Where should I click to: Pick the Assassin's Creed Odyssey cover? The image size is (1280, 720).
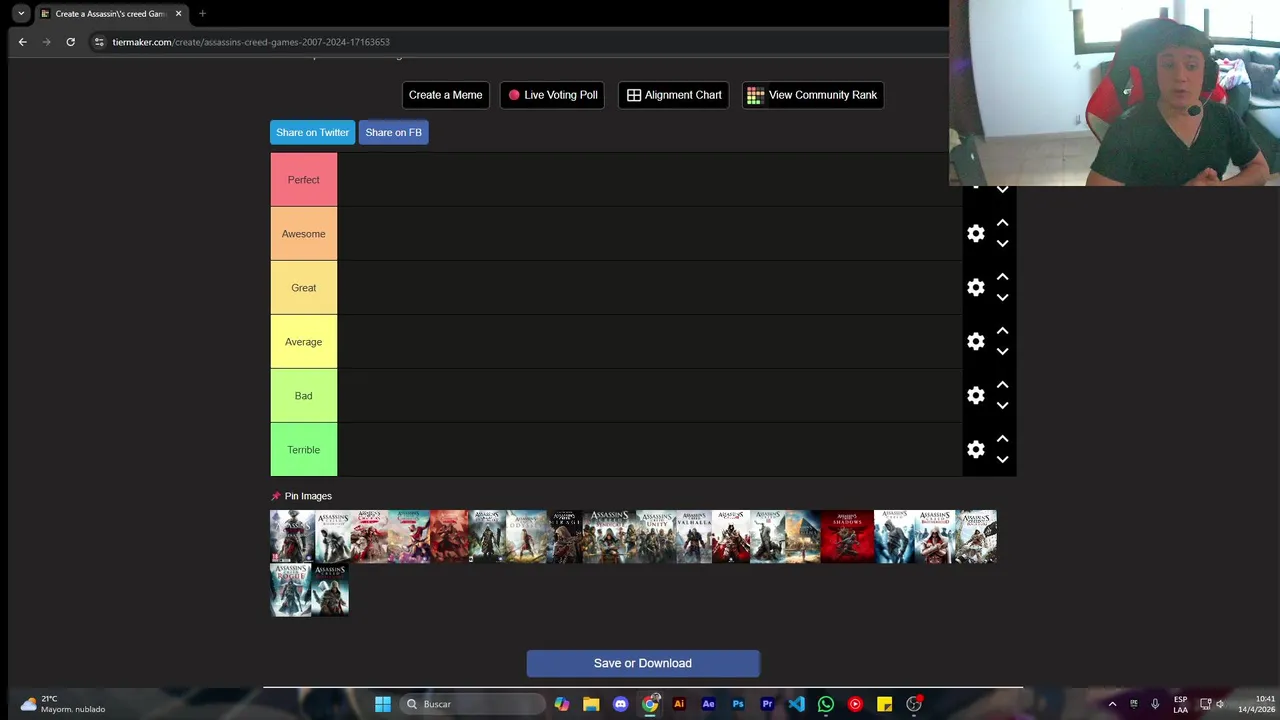(527, 537)
